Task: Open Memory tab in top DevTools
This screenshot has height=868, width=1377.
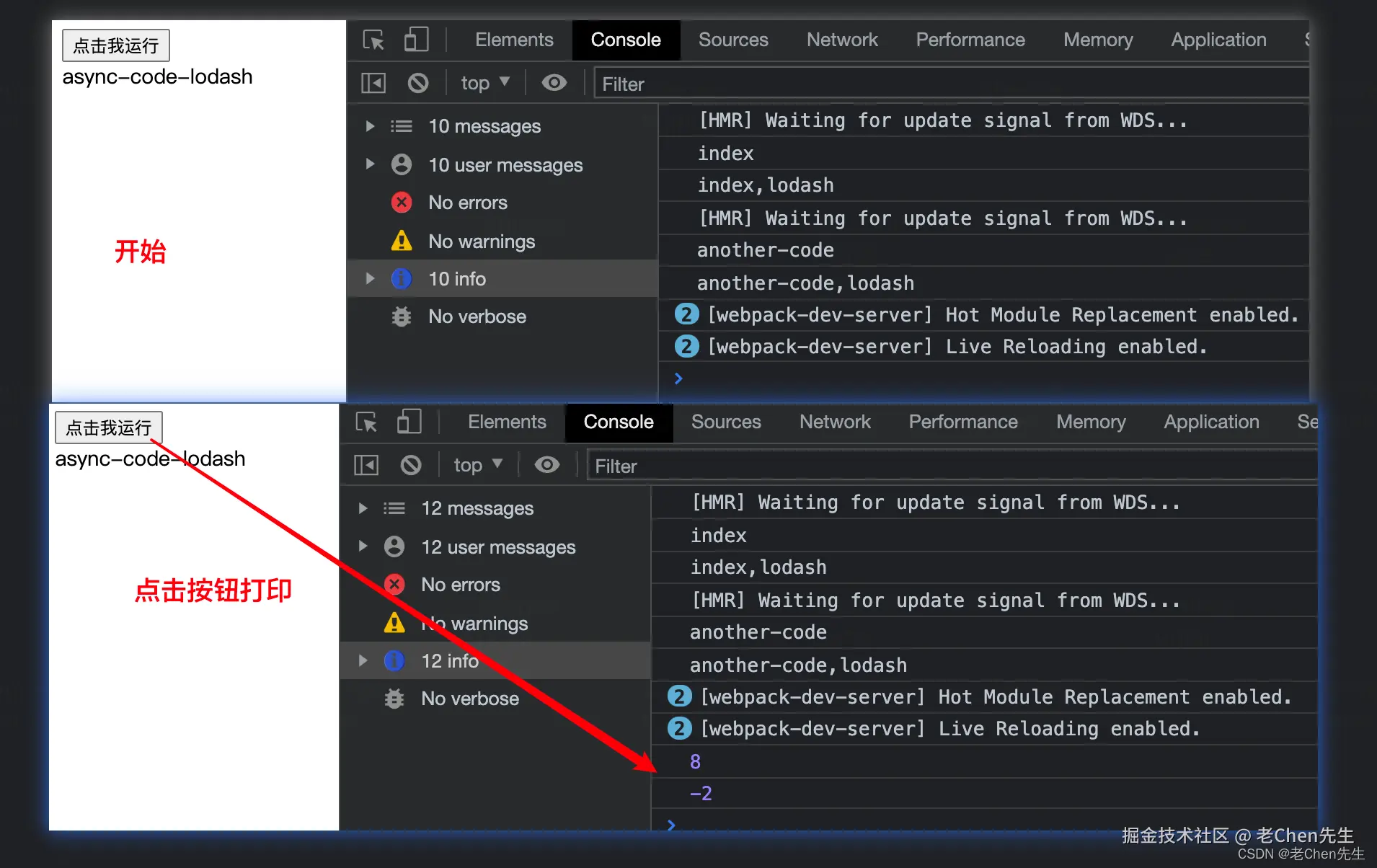Action: pyautogui.click(x=1098, y=40)
